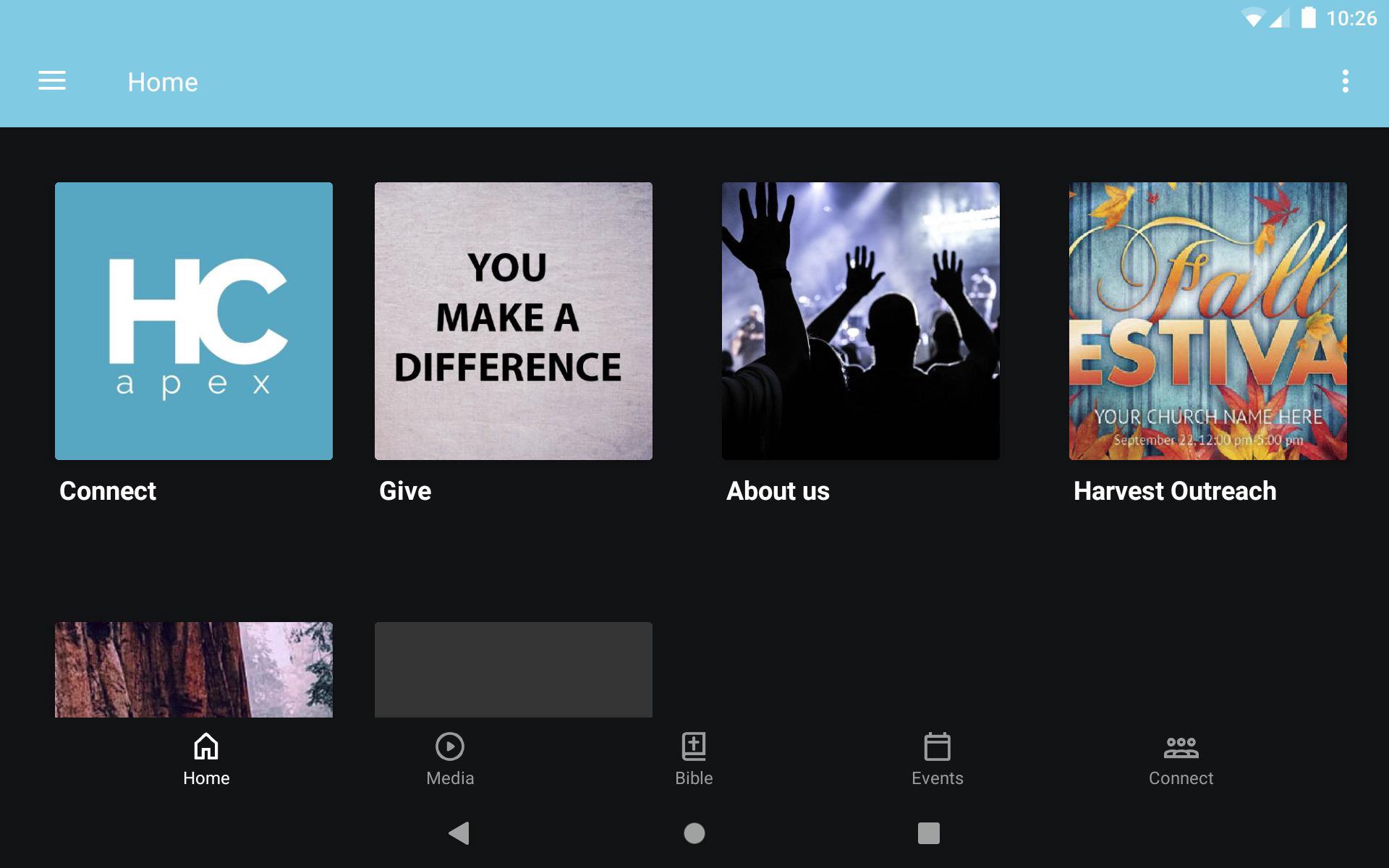
Task: Open the worship crowd About us image
Action: 860,320
